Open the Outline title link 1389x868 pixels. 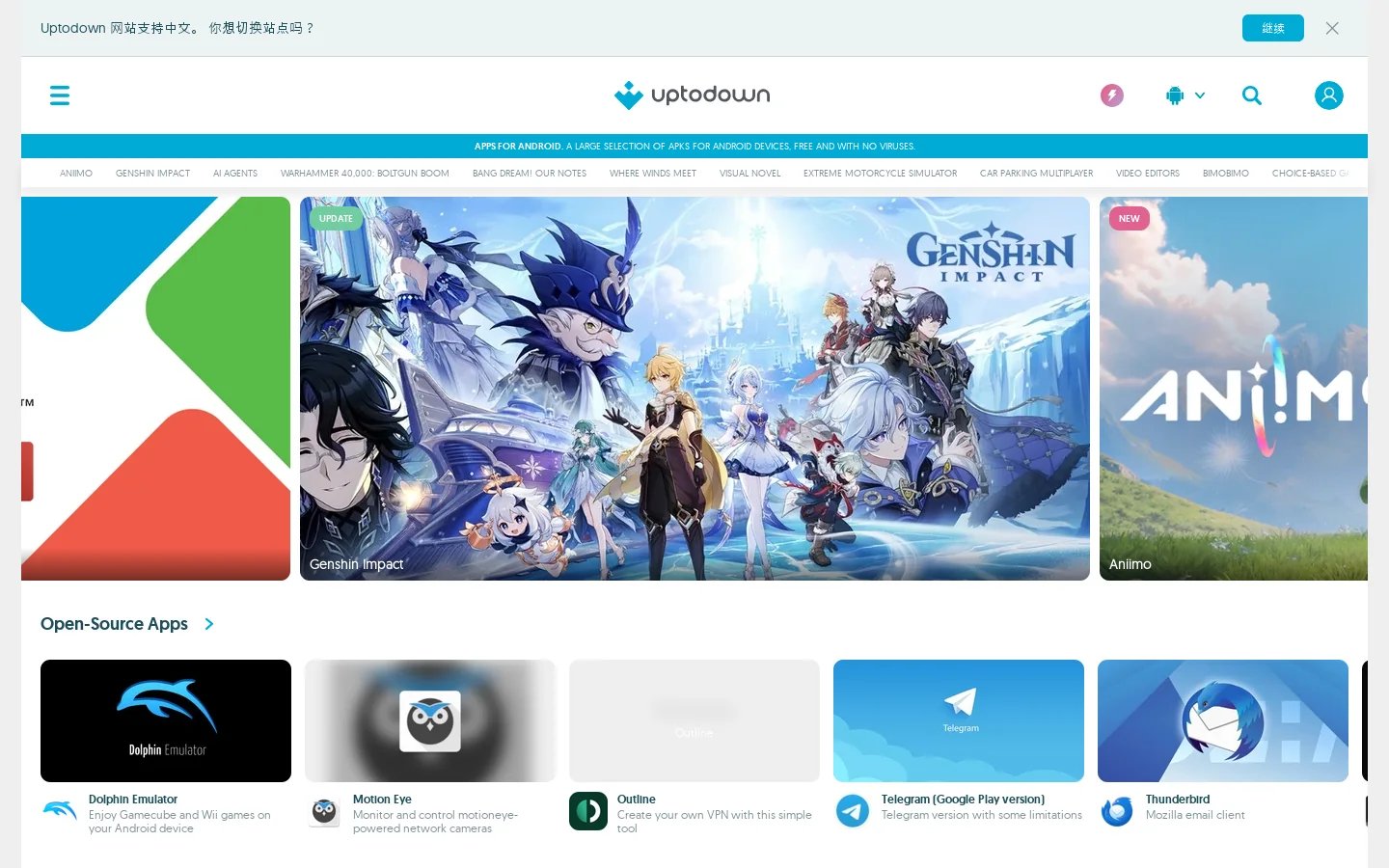tap(637, 800)
